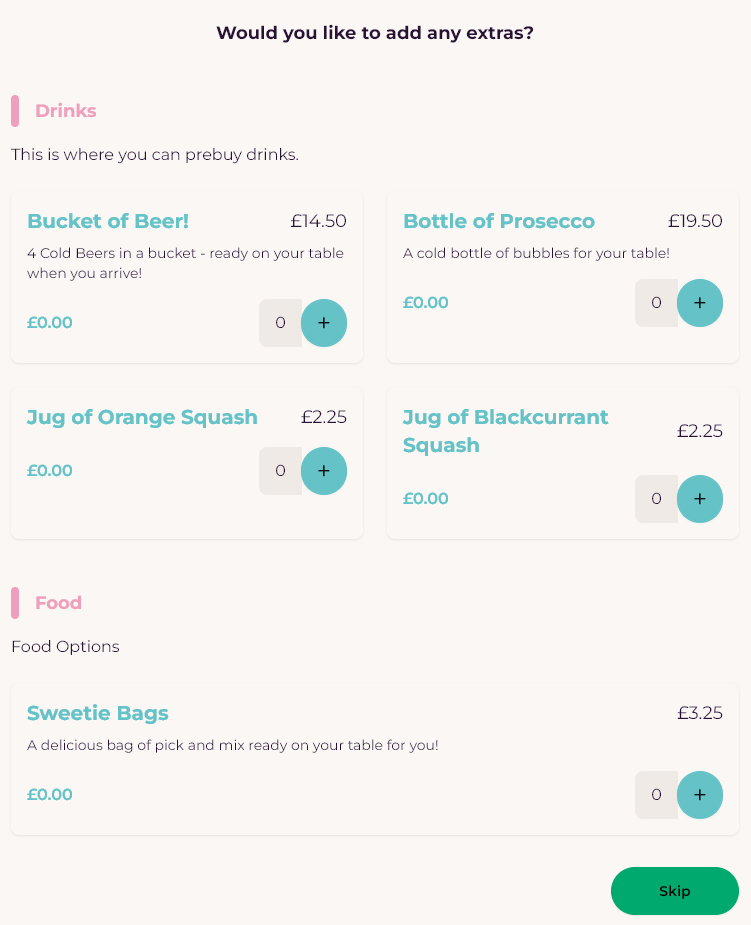This screenshot has width=751, height=925.
Task: Click plus for Jug of Blackcurrant Squash
Action: (x=700, y=498)
